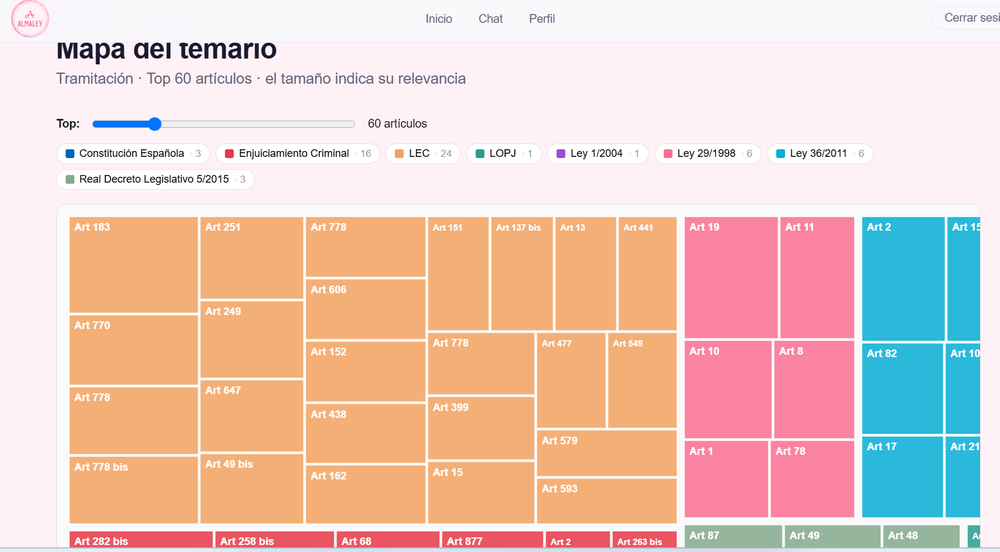Select the pink Art 11 tile
1000x552 pixels.
[817, 277]
